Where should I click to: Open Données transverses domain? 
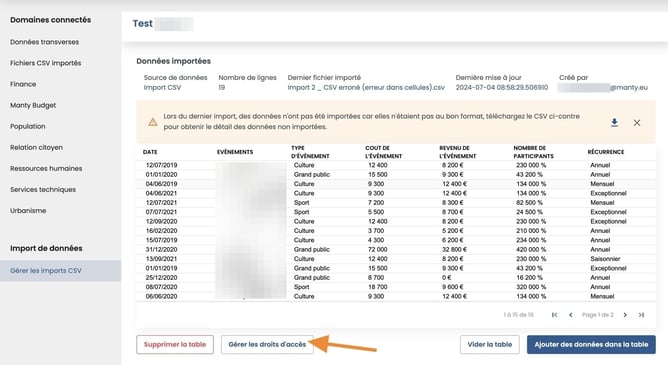click(44, 42)
